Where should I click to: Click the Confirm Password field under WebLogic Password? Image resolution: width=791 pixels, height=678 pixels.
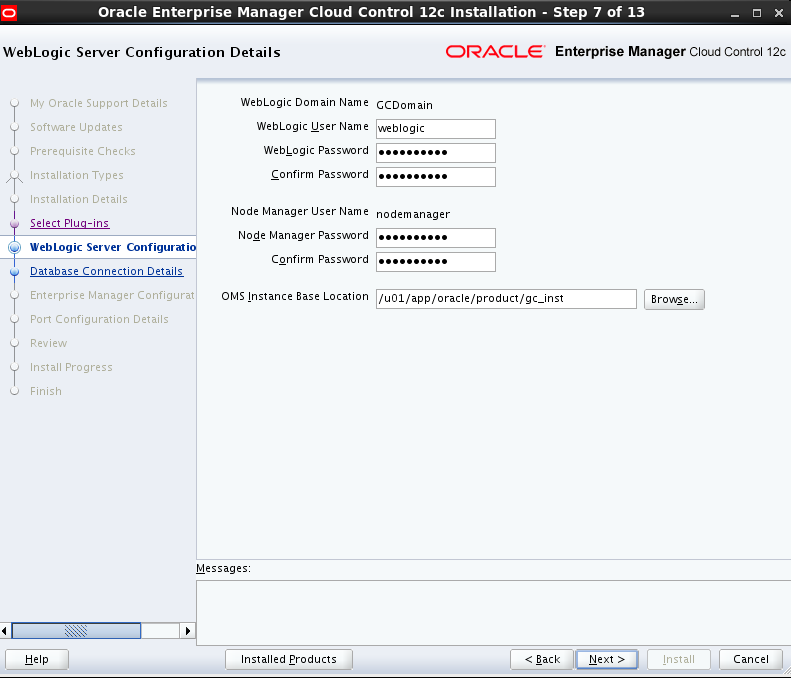(436, 177)
